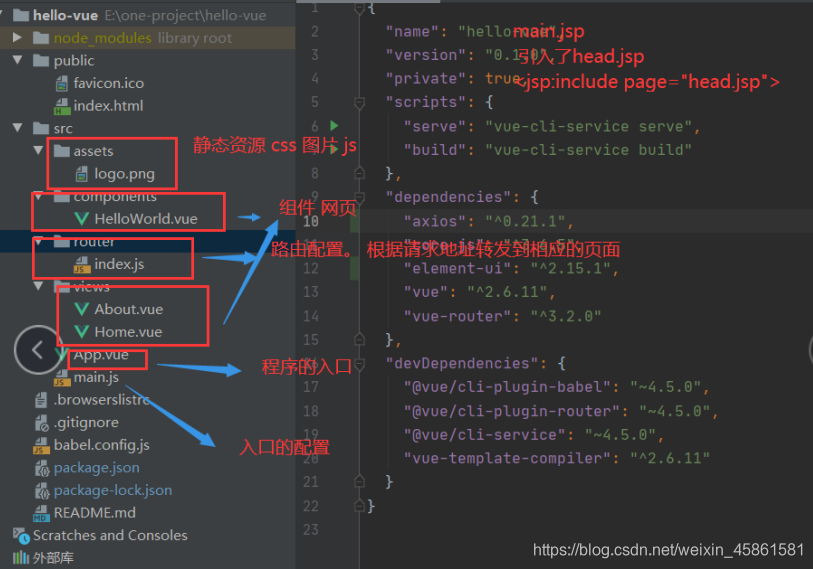Click the router index.js file icon
Image resolution: width=813 pixels, height=569 pixels.
(x=81, y=265)
